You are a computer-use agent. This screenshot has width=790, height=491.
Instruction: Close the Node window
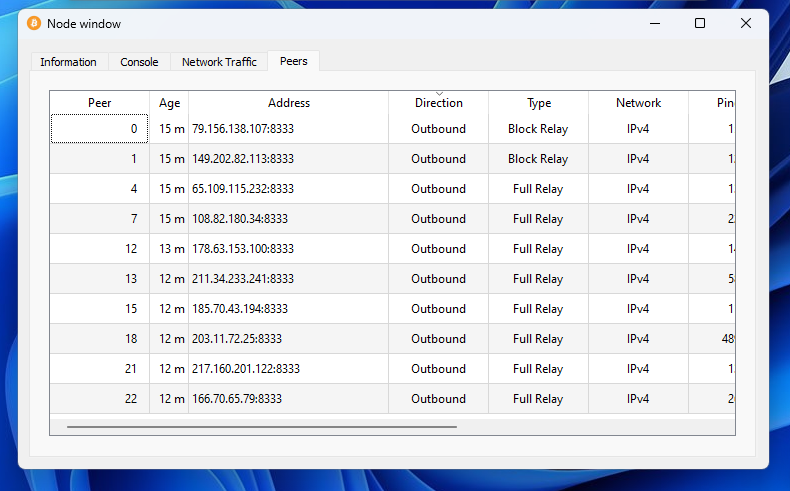746,23
